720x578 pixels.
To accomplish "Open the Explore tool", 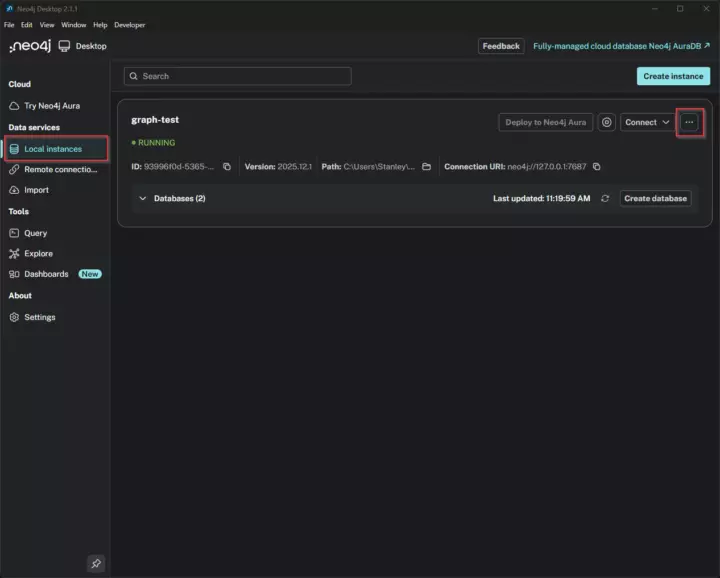I will (38, 254).
